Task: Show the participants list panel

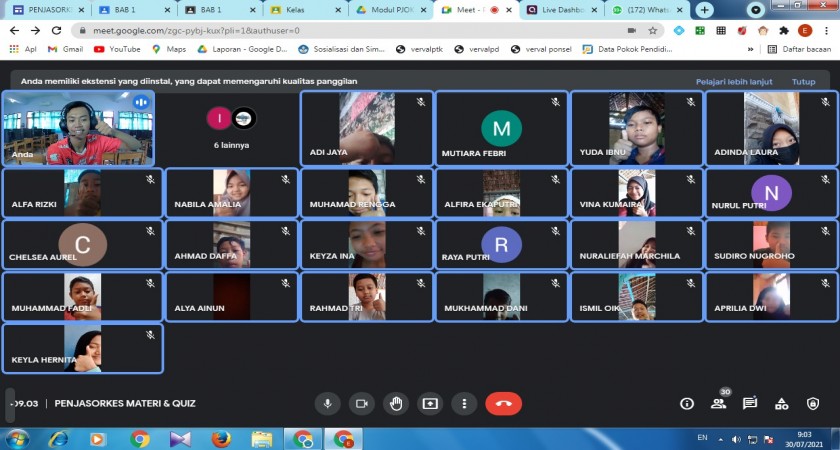Action: (718, 404)
